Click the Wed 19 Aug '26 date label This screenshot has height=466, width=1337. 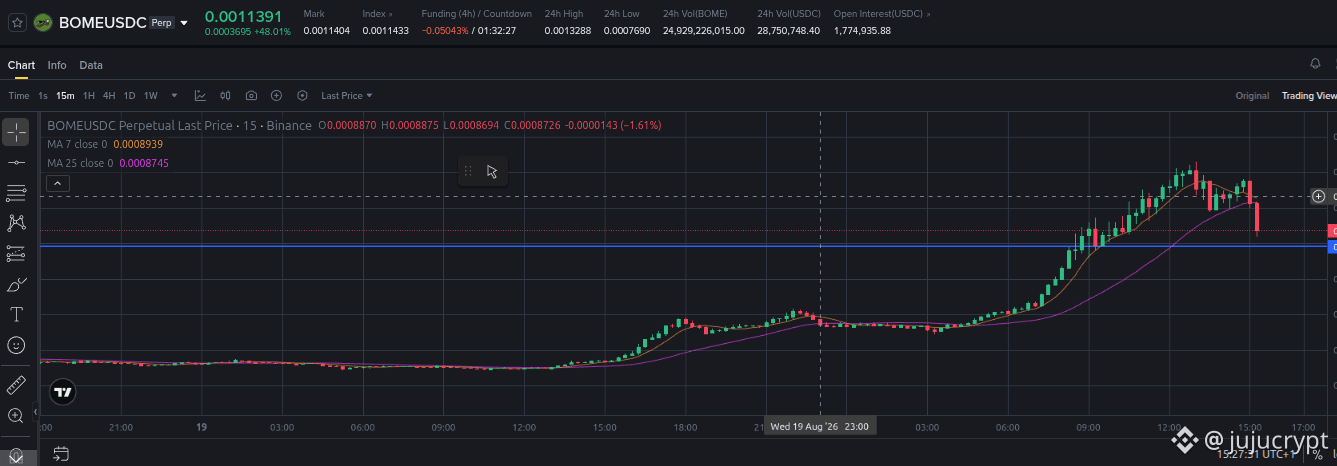[819, 426]
